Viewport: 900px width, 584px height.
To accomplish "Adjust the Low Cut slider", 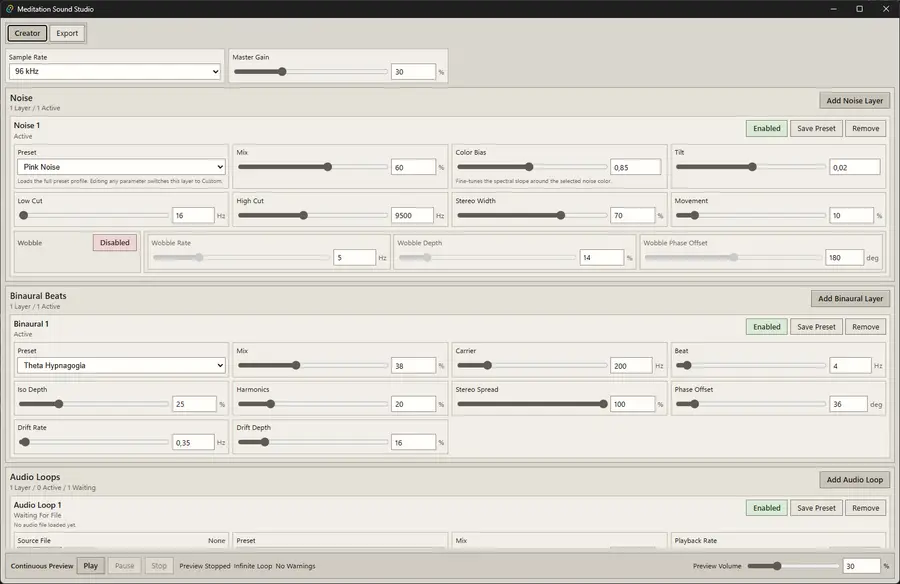I will pyautogui.click(x=94, y=215).
